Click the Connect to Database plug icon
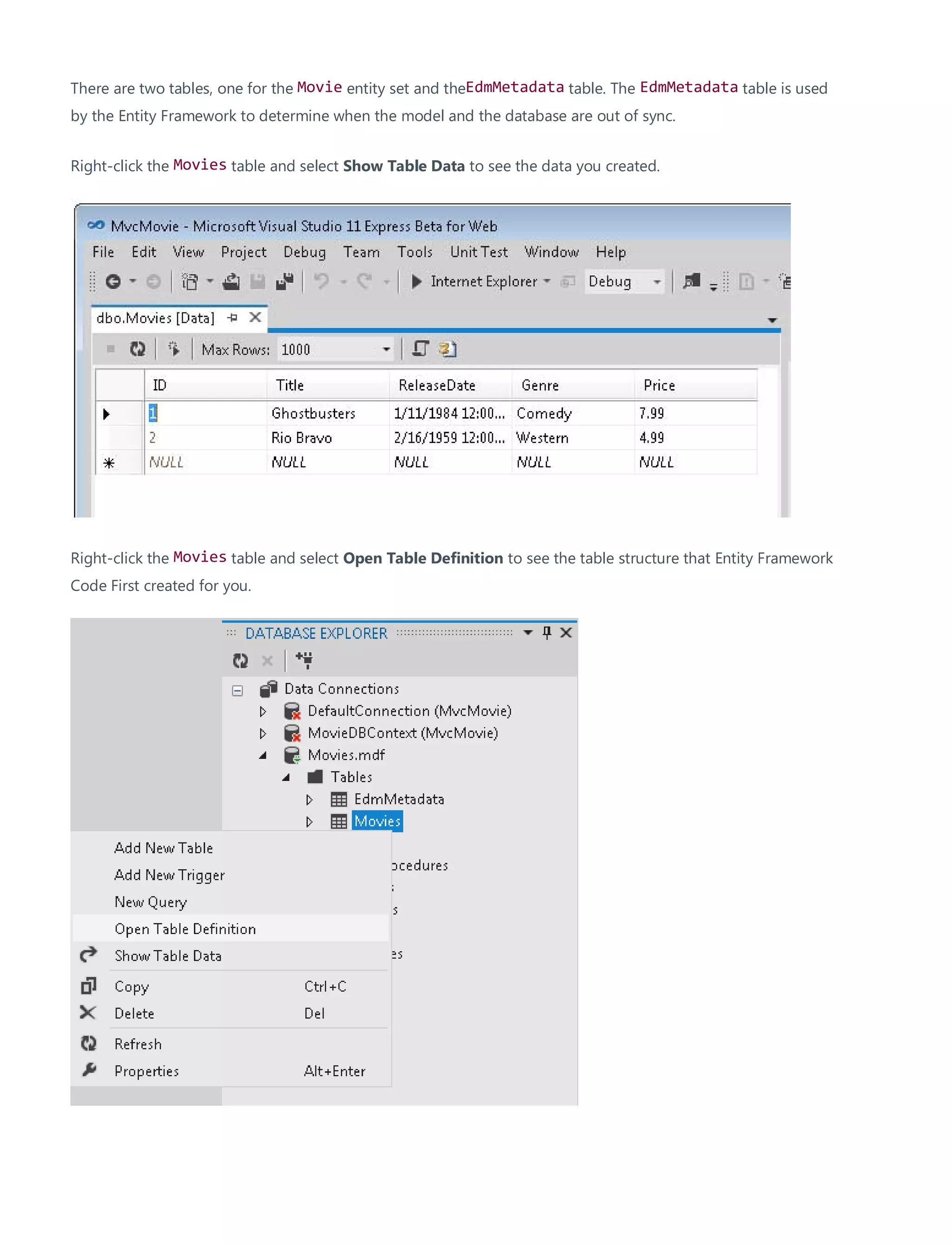Viewport: 952px width, 1246px height. (304, 660)
